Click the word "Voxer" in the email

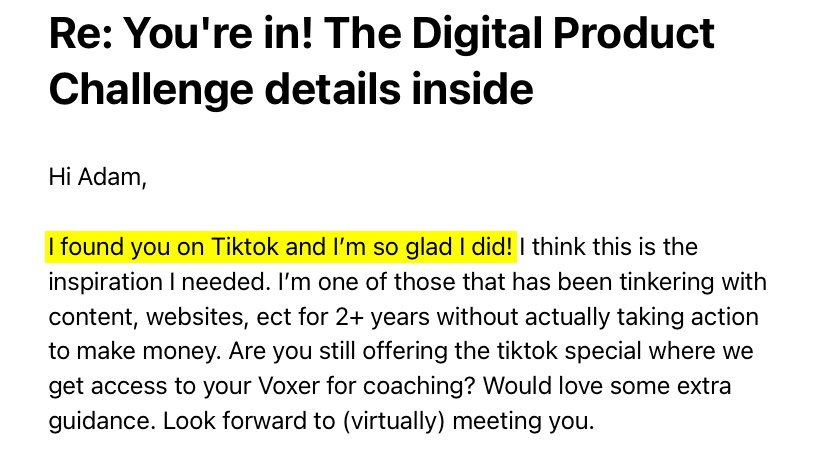pos(289,386)
